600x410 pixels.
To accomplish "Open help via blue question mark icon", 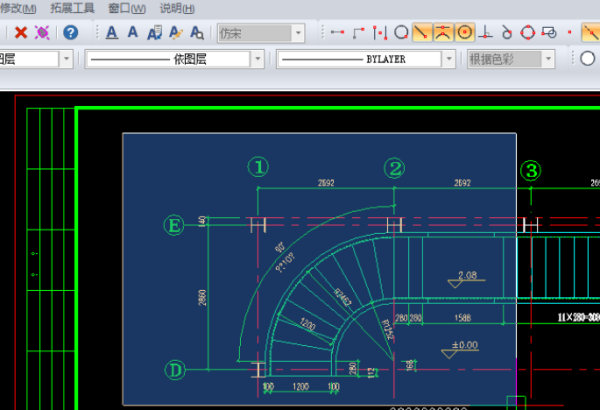I will pyautogui.click(x=71, y=33).
